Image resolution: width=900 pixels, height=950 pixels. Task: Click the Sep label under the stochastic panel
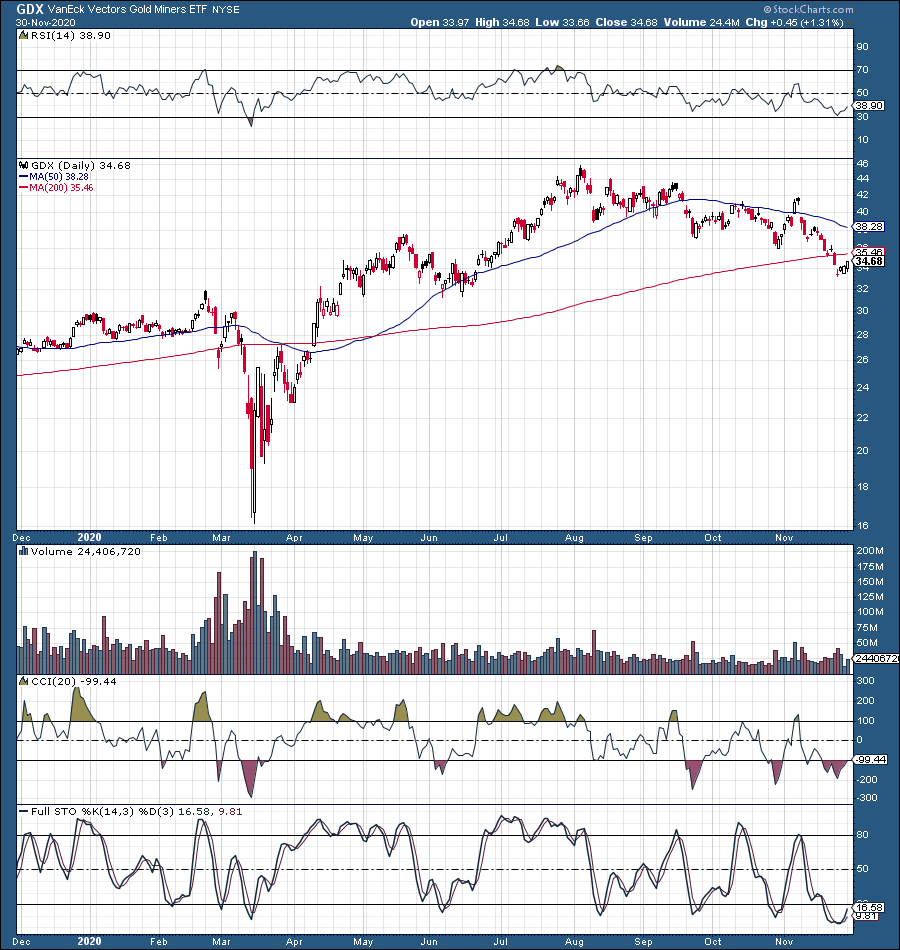[x=643, y=942]
